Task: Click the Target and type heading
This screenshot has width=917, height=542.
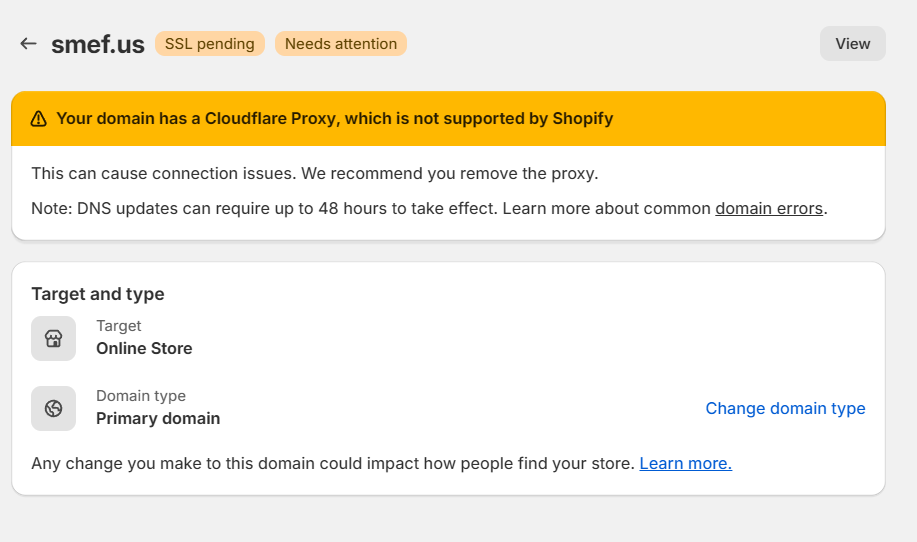Action: point(98,294)
